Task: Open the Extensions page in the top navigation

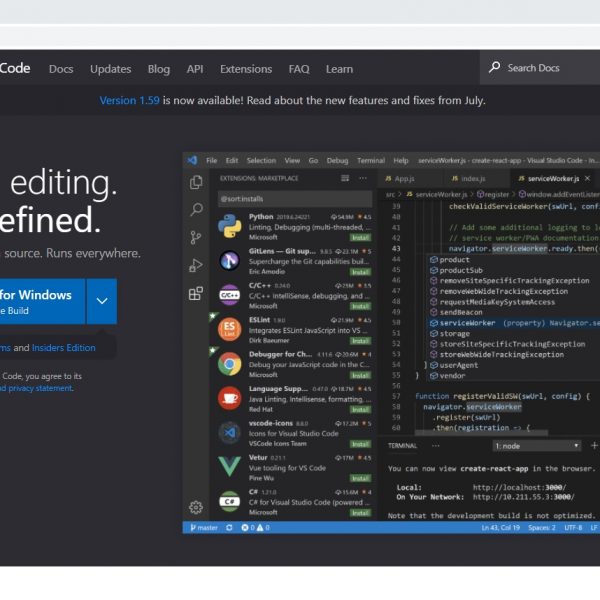Action: (246, 69)
